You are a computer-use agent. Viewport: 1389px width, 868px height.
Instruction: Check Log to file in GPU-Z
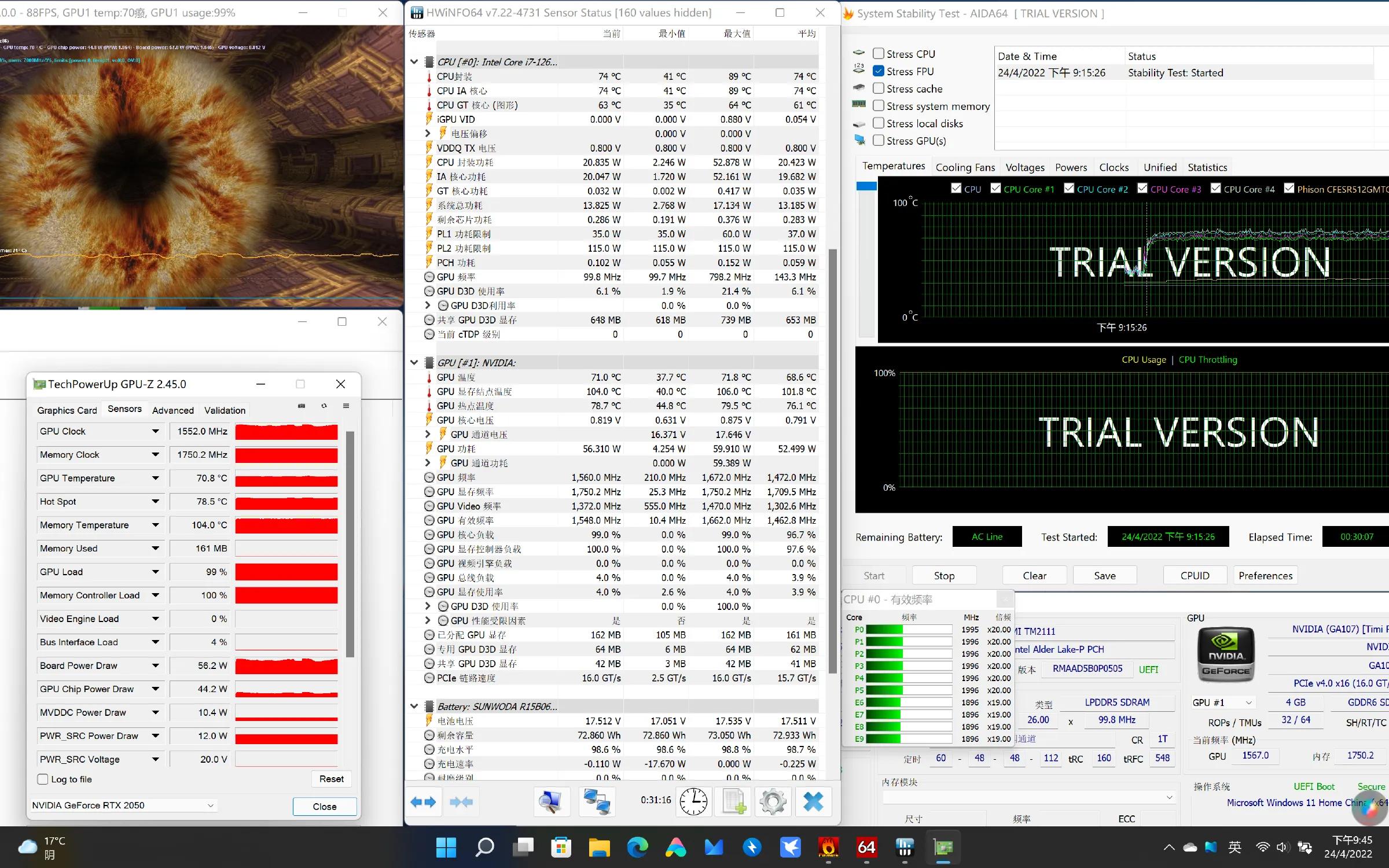pyautogui.click(x=42, y=779)
